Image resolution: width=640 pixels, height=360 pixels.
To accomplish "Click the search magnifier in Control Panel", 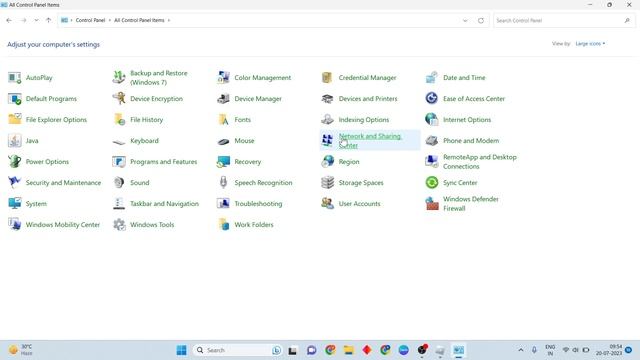I will pyautogui.click(x=627, y=20).
